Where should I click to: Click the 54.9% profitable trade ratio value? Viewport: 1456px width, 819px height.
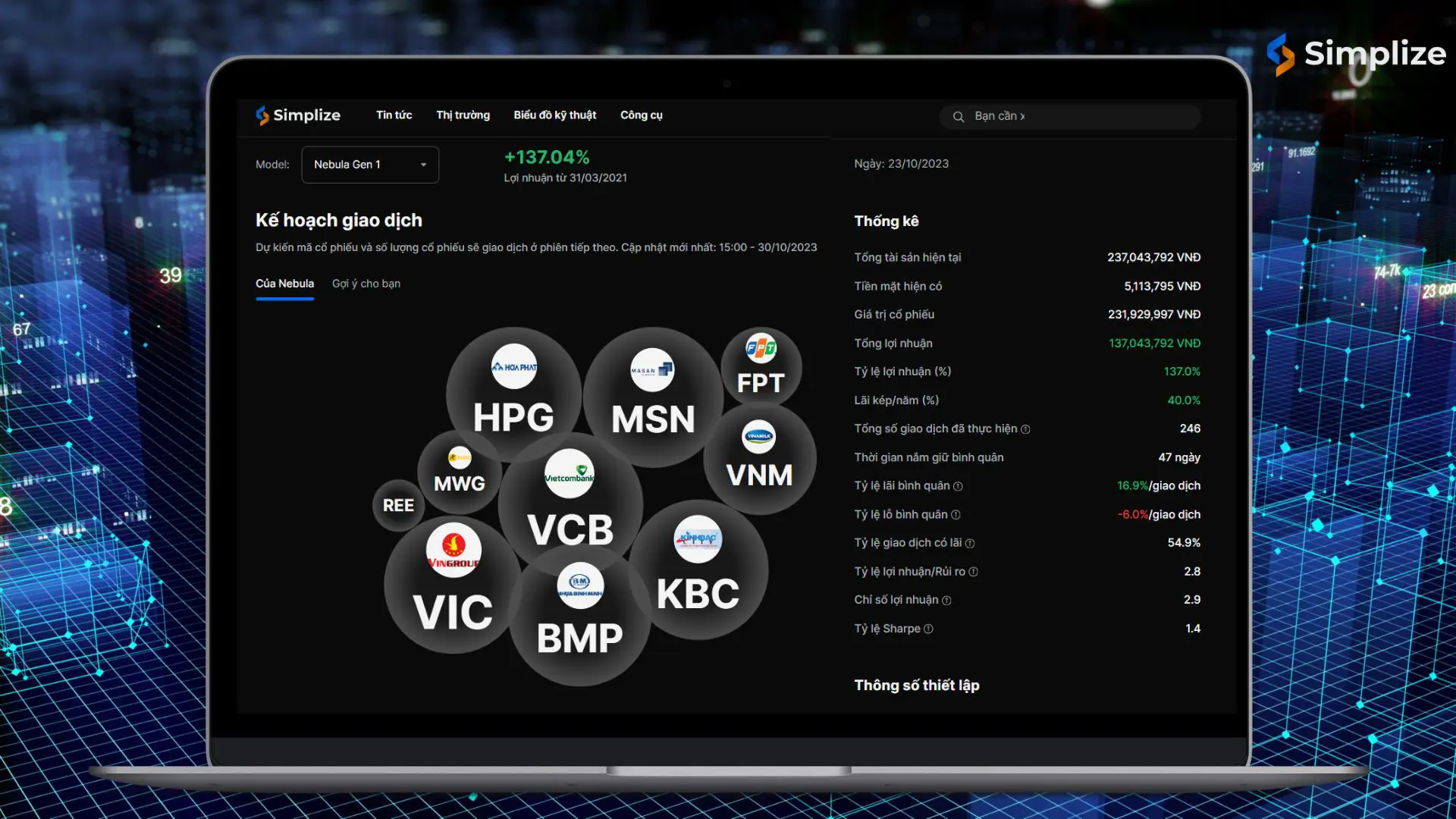(x=1184, y=543)
